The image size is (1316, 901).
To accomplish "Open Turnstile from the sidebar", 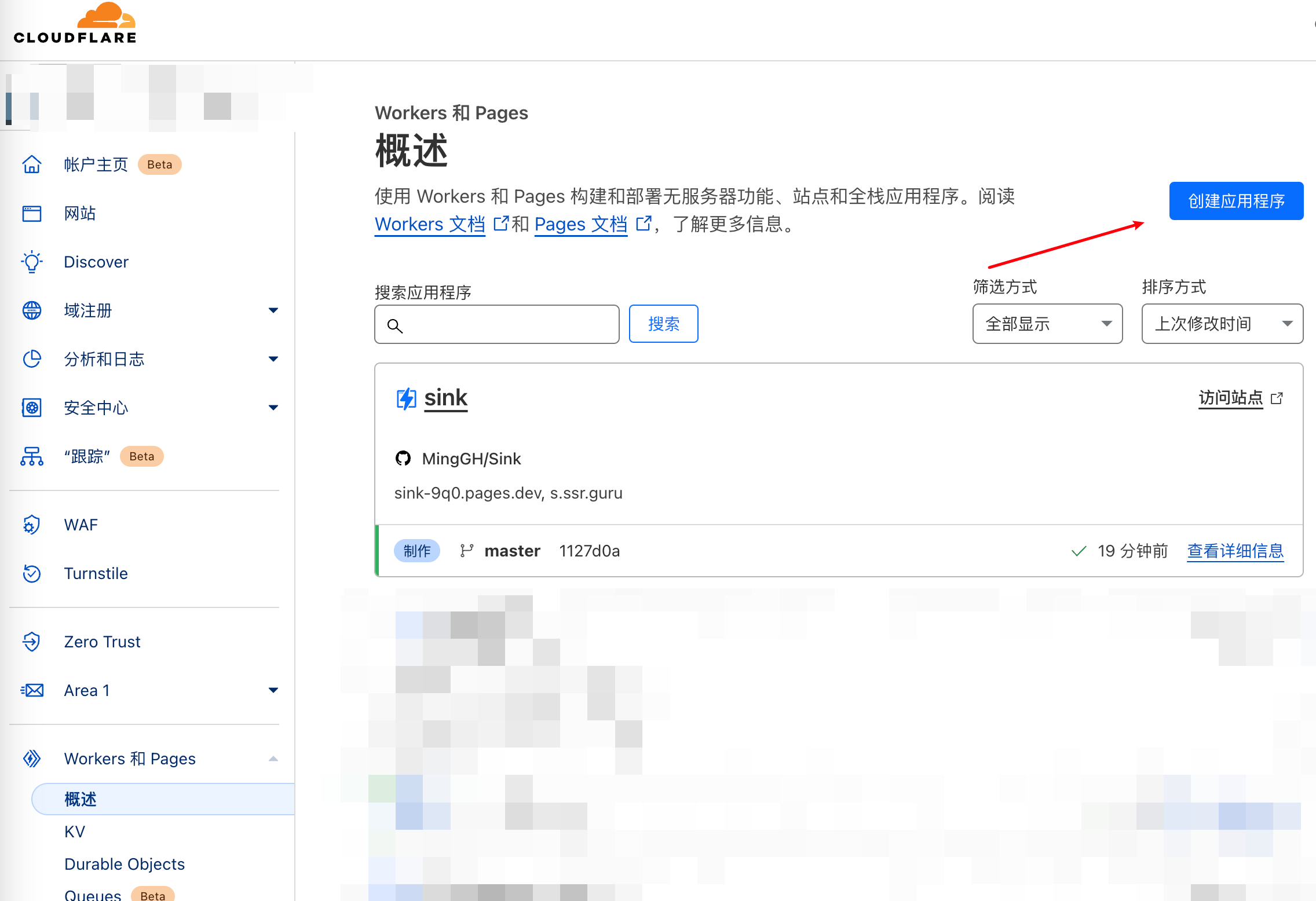I will [96, 573].
